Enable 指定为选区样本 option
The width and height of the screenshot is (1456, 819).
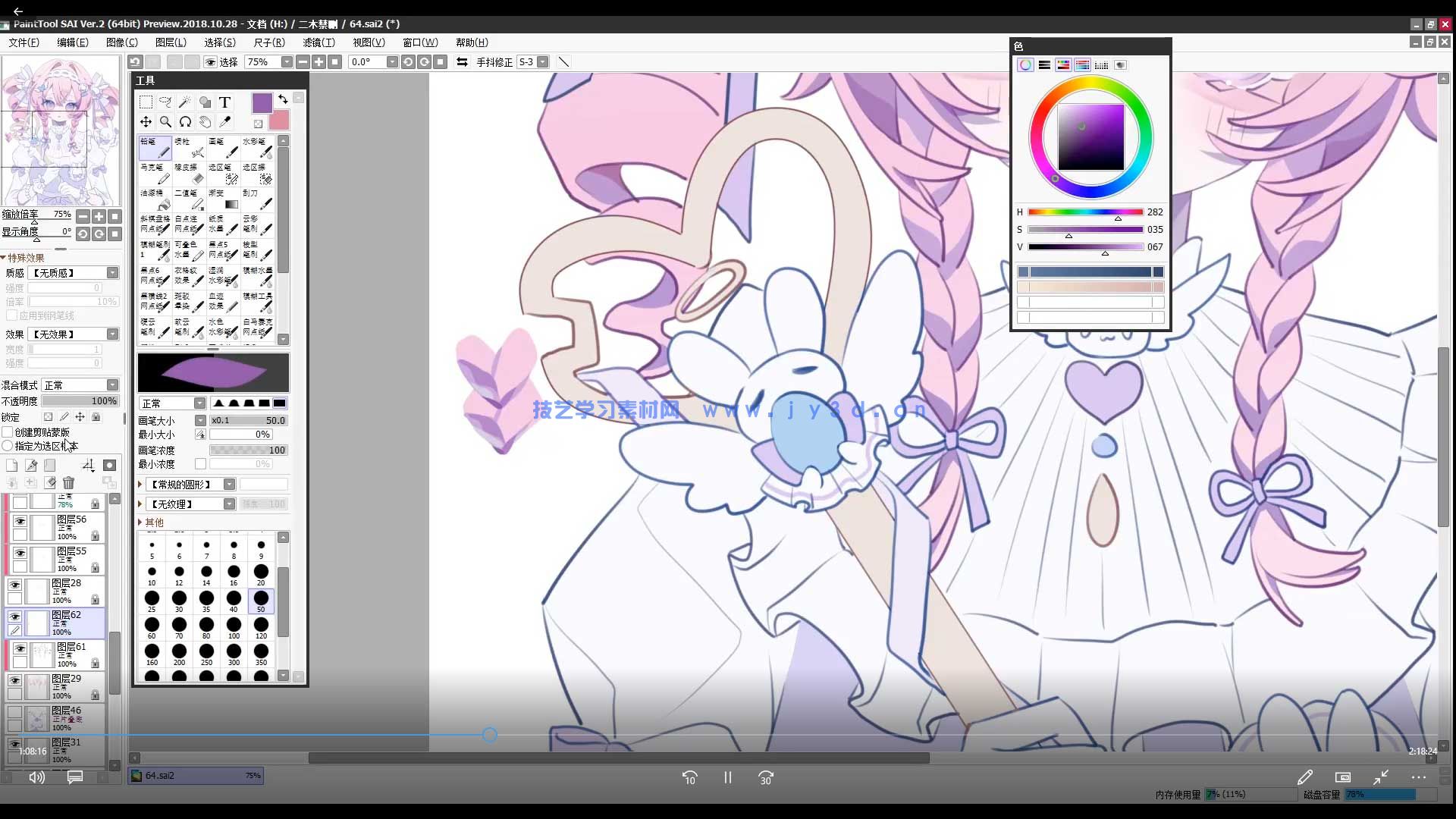tap(8, 446)
